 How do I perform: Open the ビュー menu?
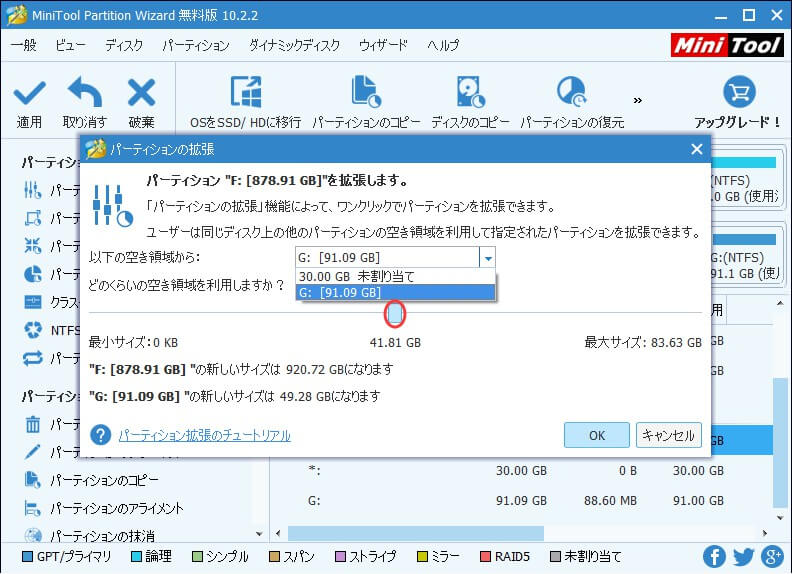tap(70, 45)
